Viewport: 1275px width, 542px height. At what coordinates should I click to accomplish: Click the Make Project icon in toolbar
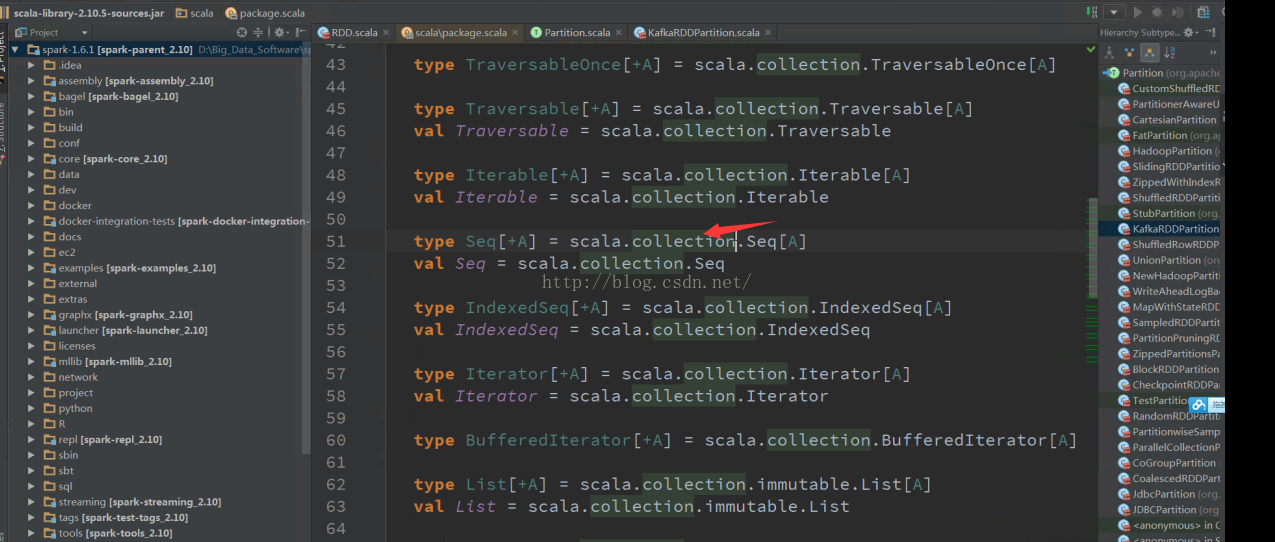(1094, 12)
